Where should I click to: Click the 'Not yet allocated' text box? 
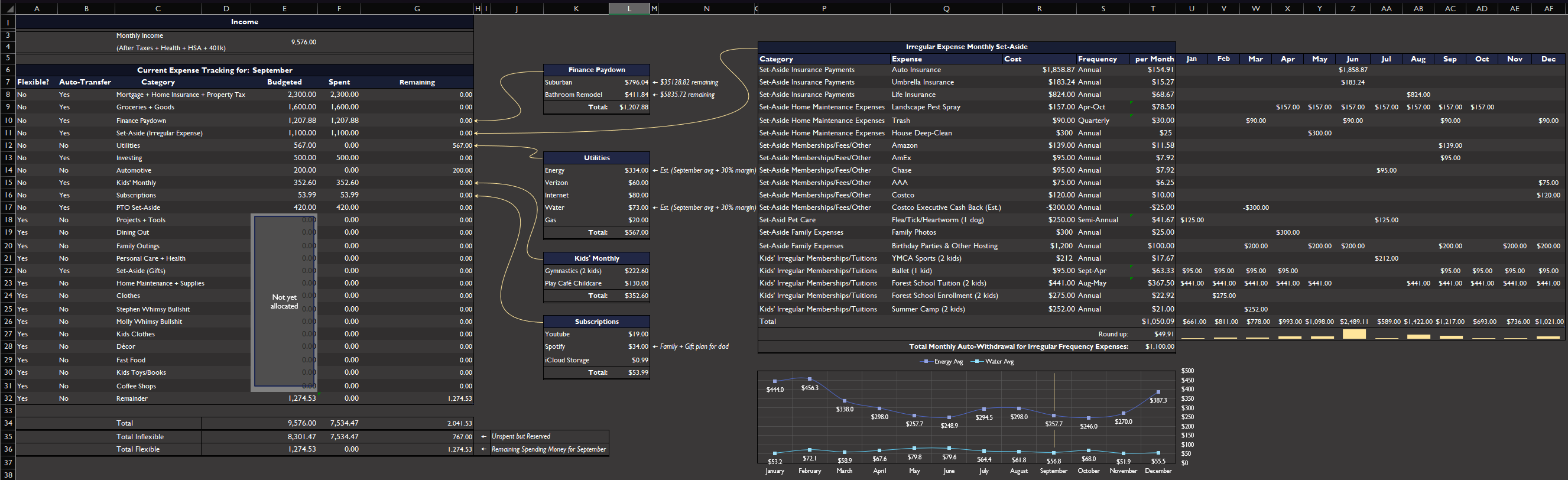point(284,301)
